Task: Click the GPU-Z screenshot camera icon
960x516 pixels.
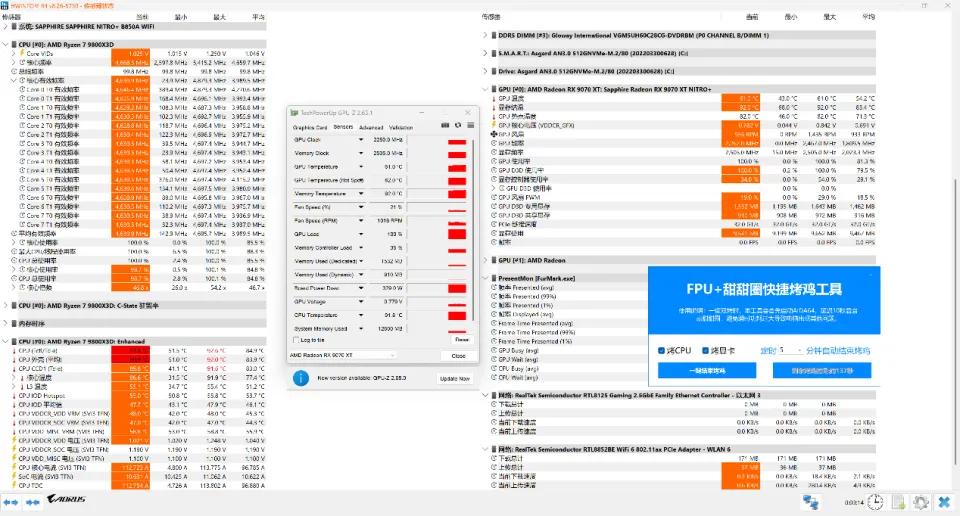Action: (x=444, y=125)
